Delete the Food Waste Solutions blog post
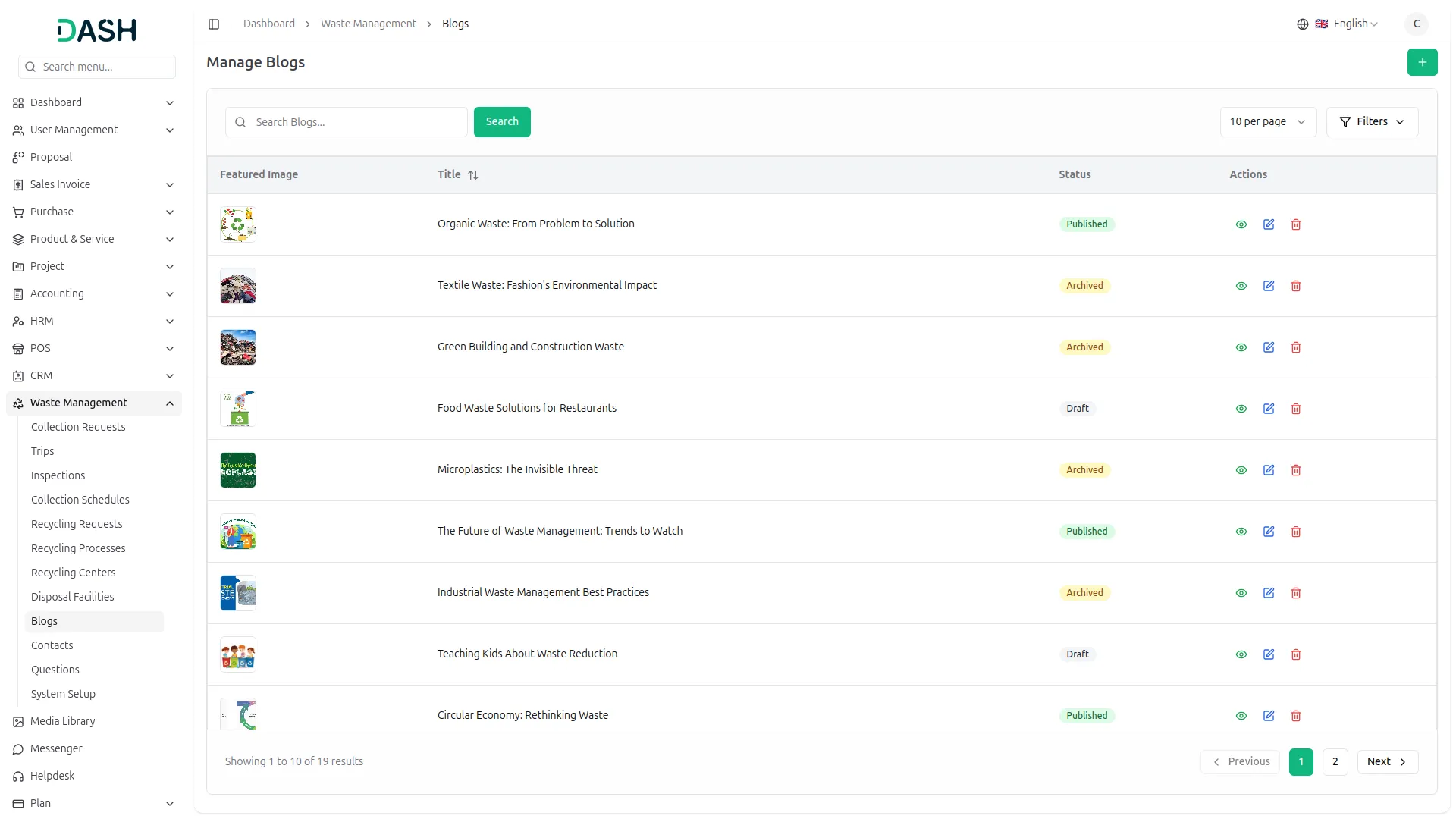This screenshot has width=1456, height=819. coord(1295,409)
